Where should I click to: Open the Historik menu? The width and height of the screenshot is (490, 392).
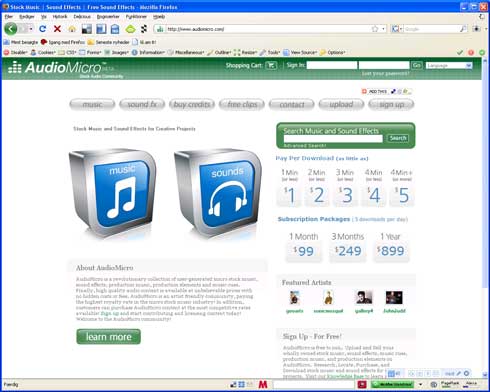click(60, 16)
